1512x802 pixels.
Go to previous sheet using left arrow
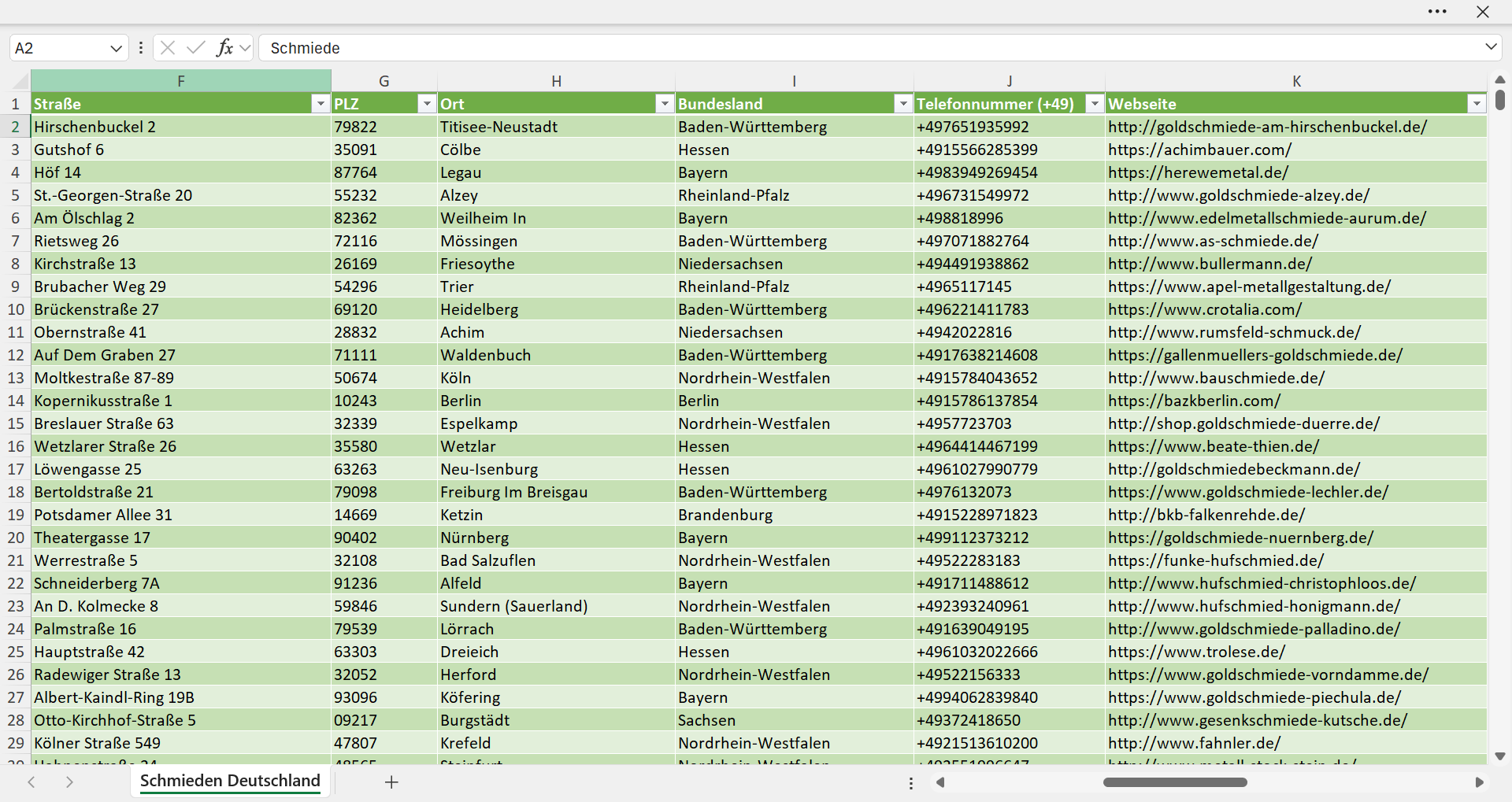(x=31, y=782)
